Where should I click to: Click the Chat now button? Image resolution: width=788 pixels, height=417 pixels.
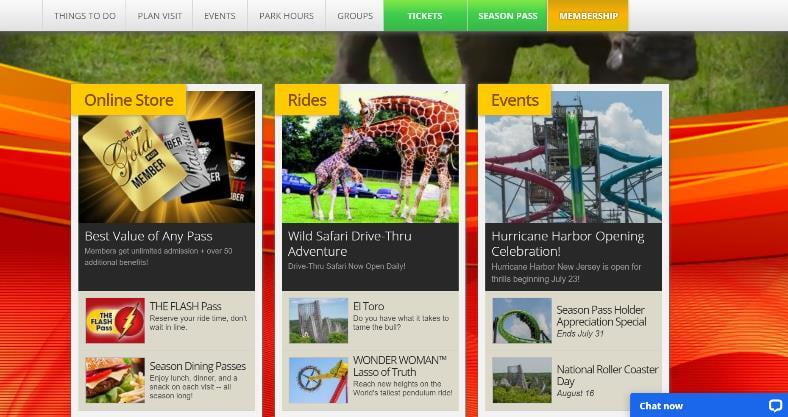click(x=709, y=405)
